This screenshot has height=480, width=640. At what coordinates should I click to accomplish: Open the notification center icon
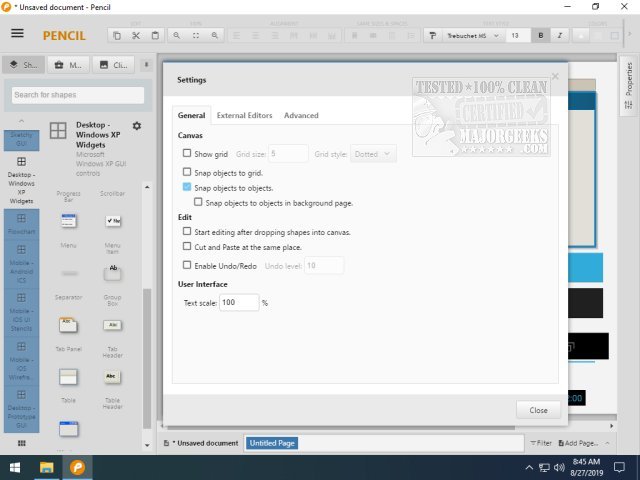(620, 467)
